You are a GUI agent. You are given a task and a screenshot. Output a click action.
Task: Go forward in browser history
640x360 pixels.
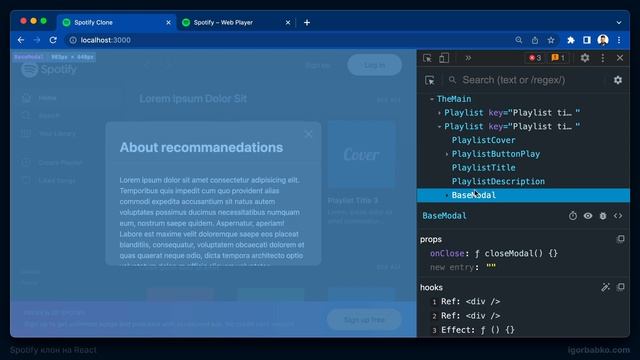click(37, 40)
